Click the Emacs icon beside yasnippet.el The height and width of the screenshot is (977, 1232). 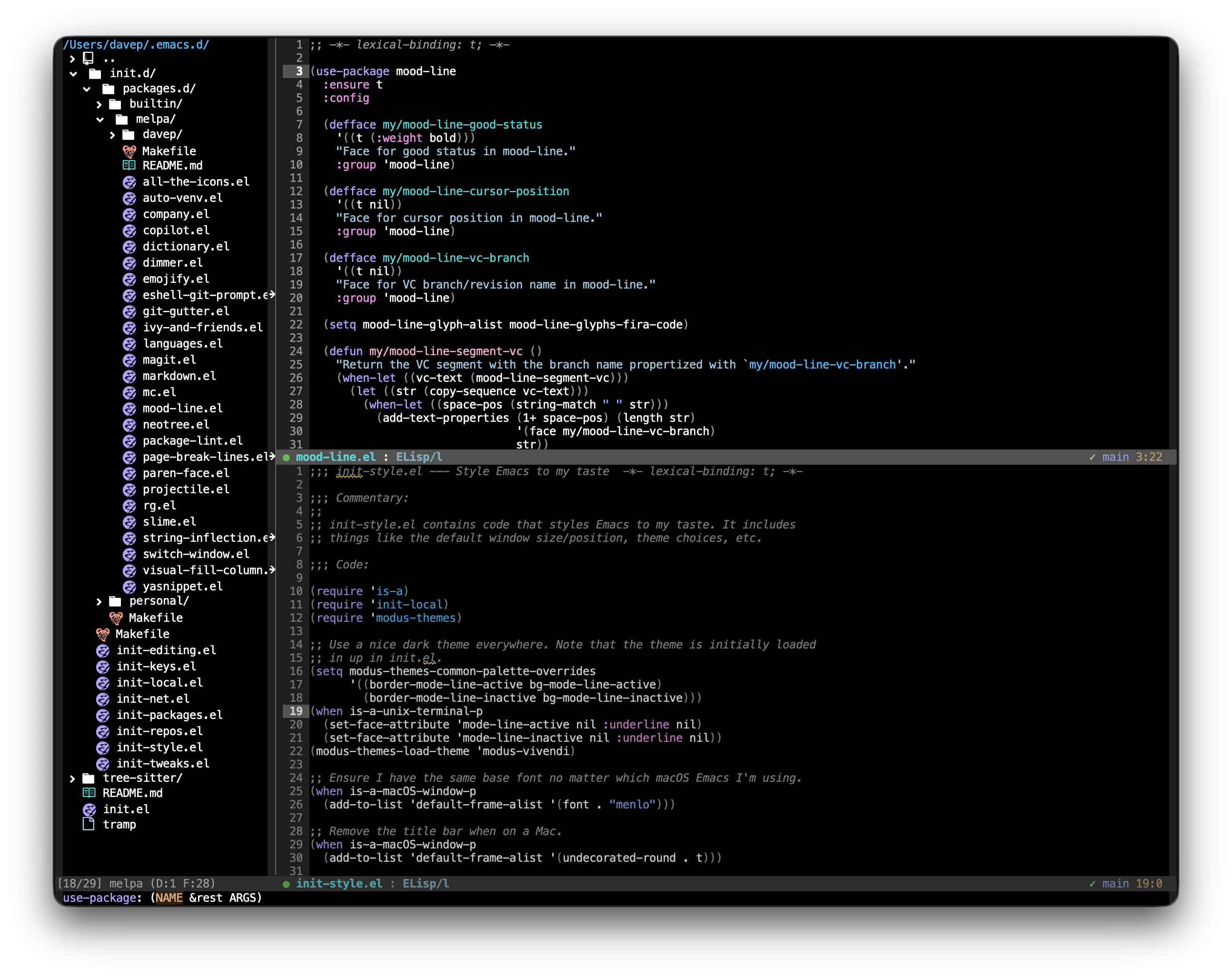coord(129,587)
